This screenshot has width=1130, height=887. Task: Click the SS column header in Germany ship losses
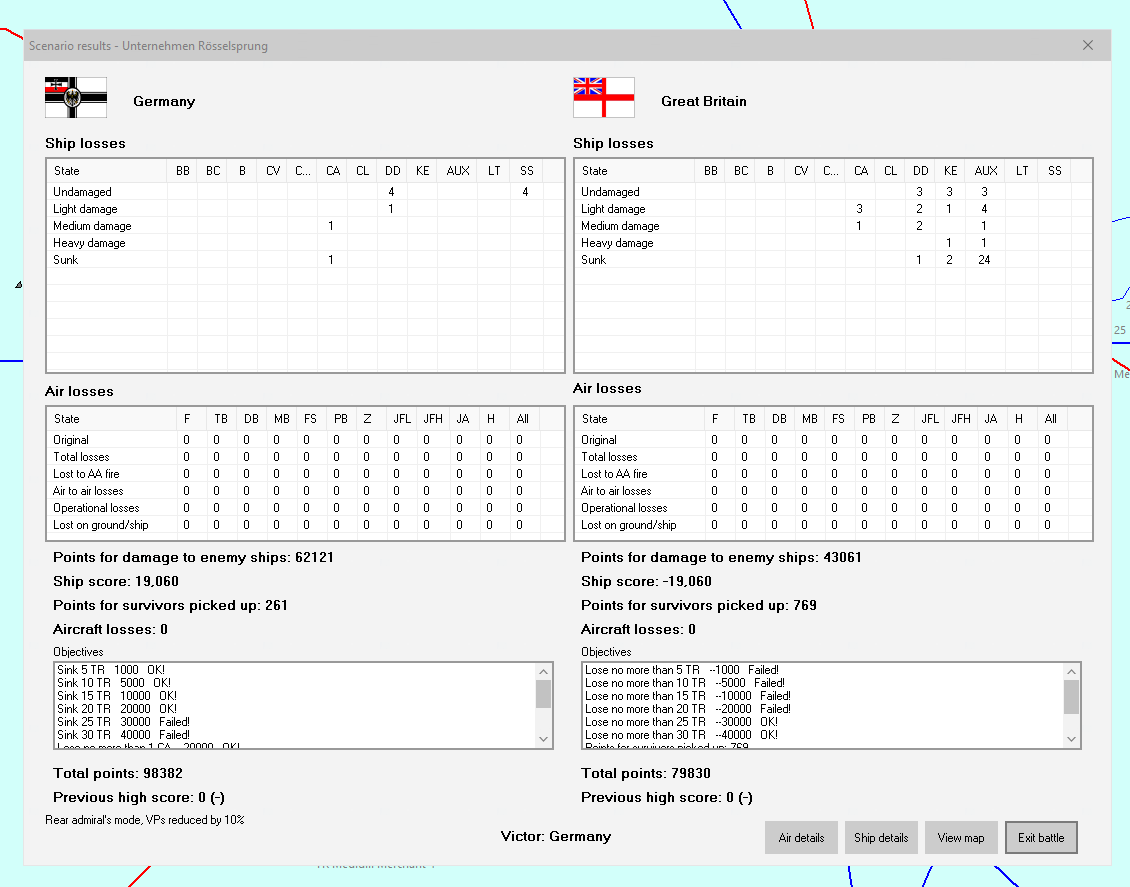point(527,171)
